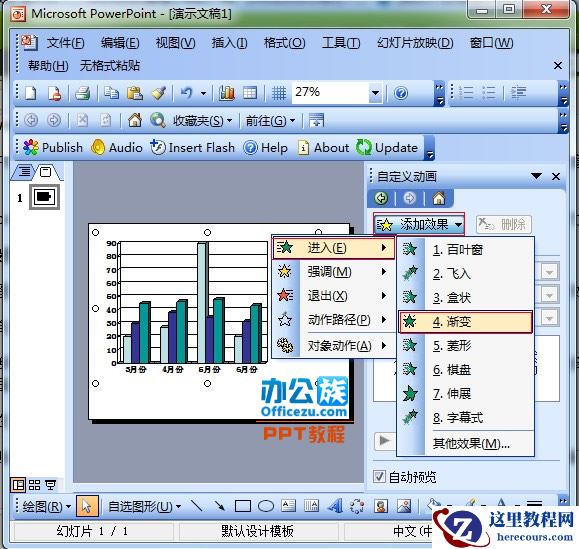Click Insert Flash in the toolbar
Screen dimensions: 579x549
point(192,148)
